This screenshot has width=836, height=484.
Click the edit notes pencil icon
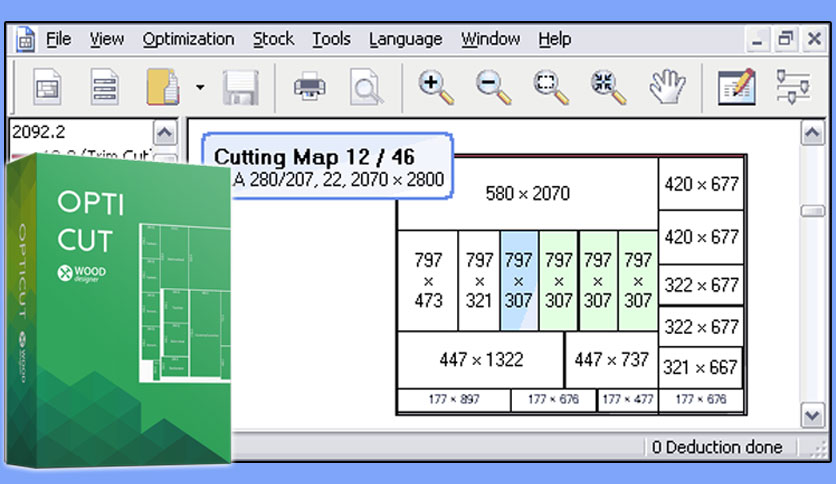(737, 87)
